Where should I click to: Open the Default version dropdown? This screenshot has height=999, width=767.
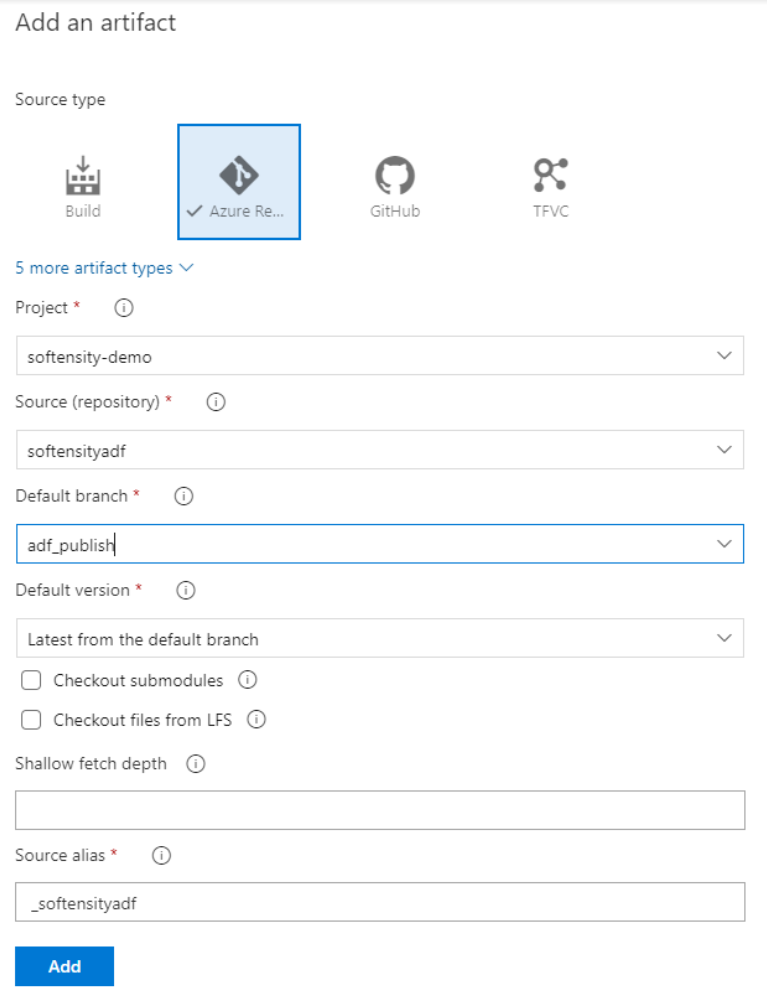tap(380, 638)
